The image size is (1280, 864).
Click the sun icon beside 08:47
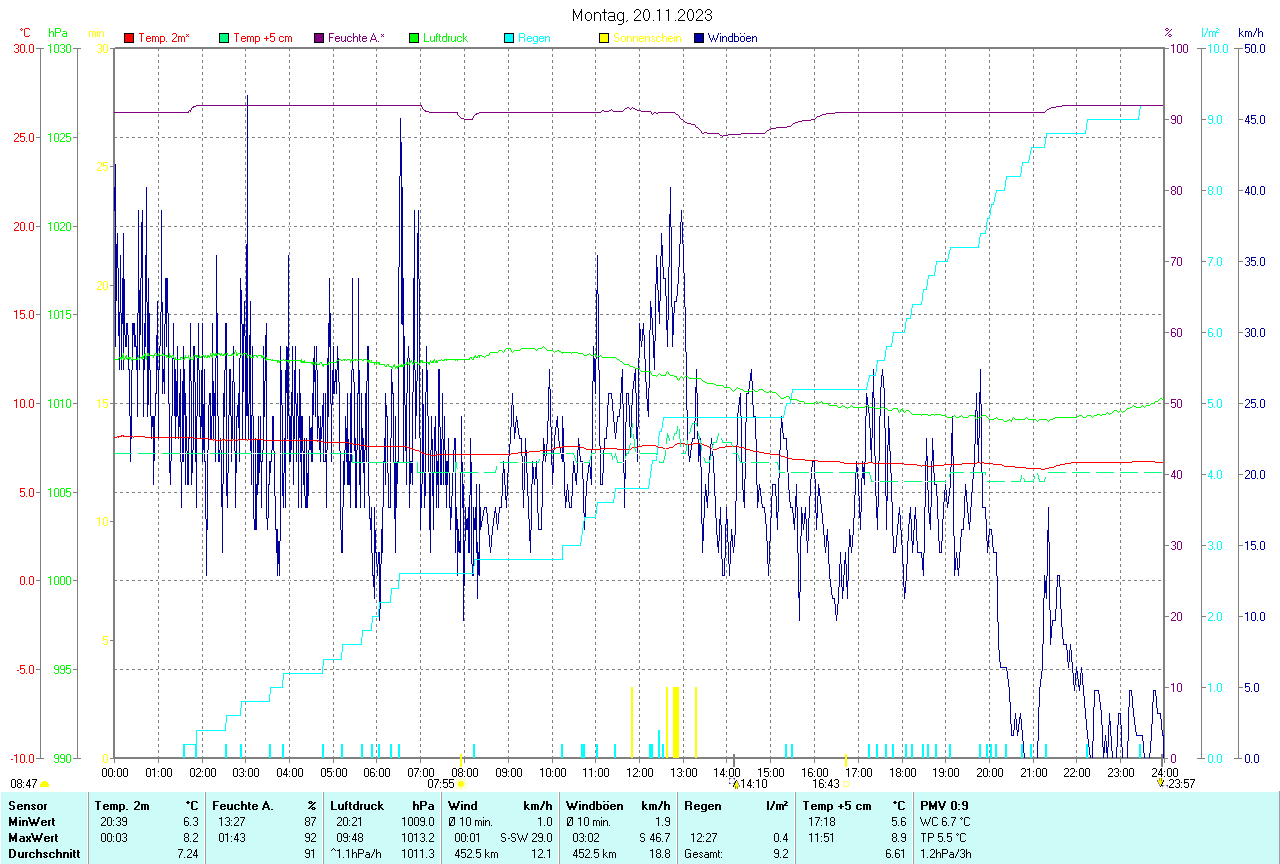(x=45, y=785)
